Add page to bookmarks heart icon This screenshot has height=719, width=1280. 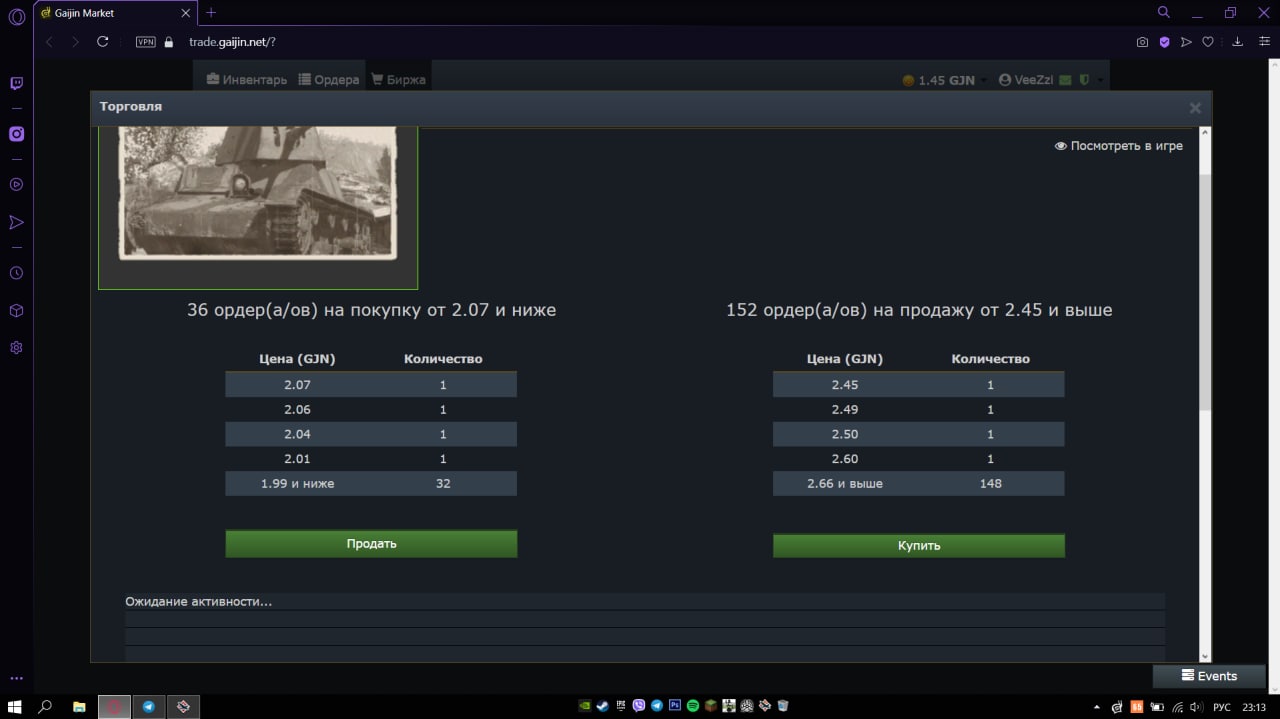click(x=1208, y=42)
